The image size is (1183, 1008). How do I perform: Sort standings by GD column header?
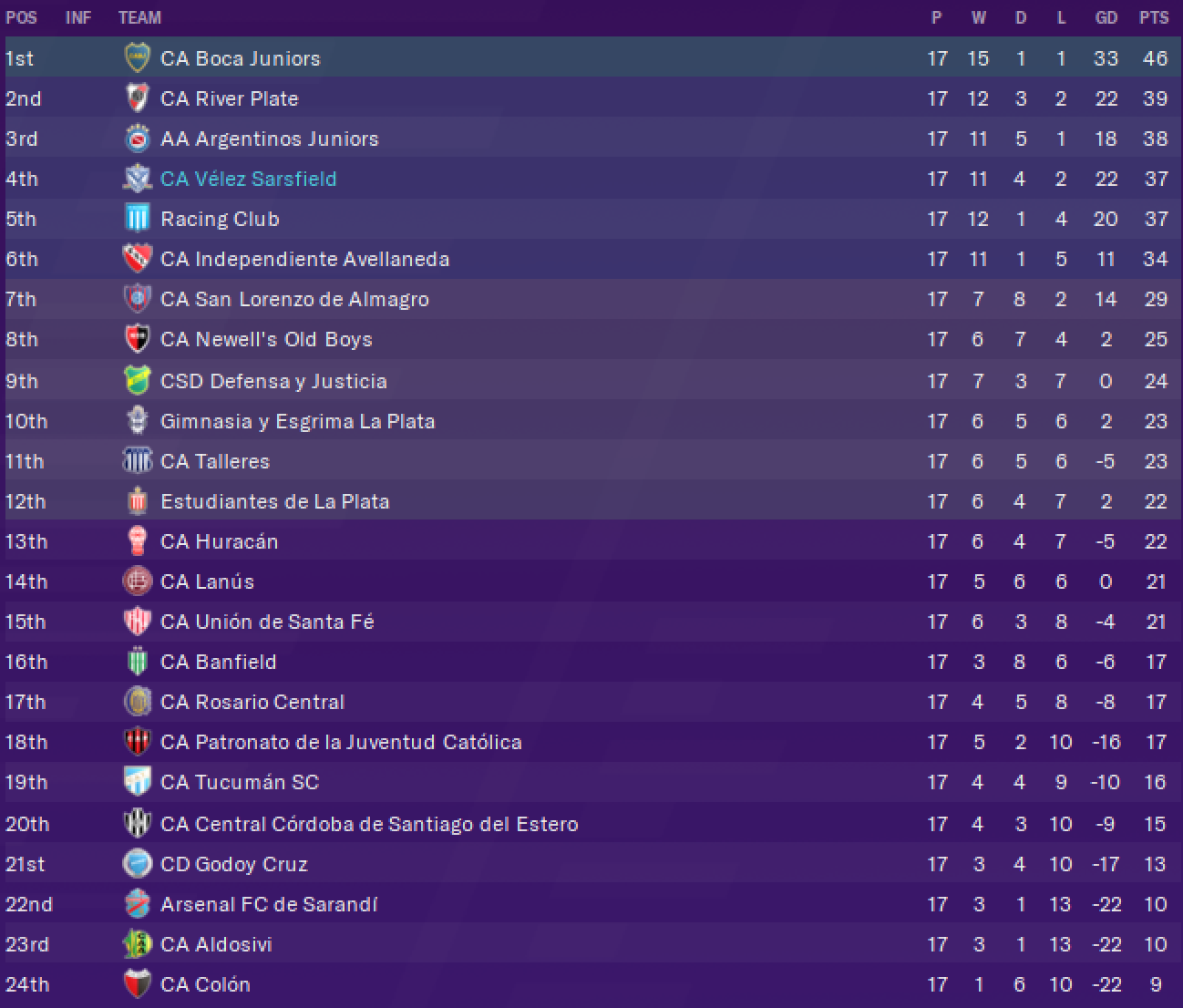pyautogui.click(x=1106, y=17)
